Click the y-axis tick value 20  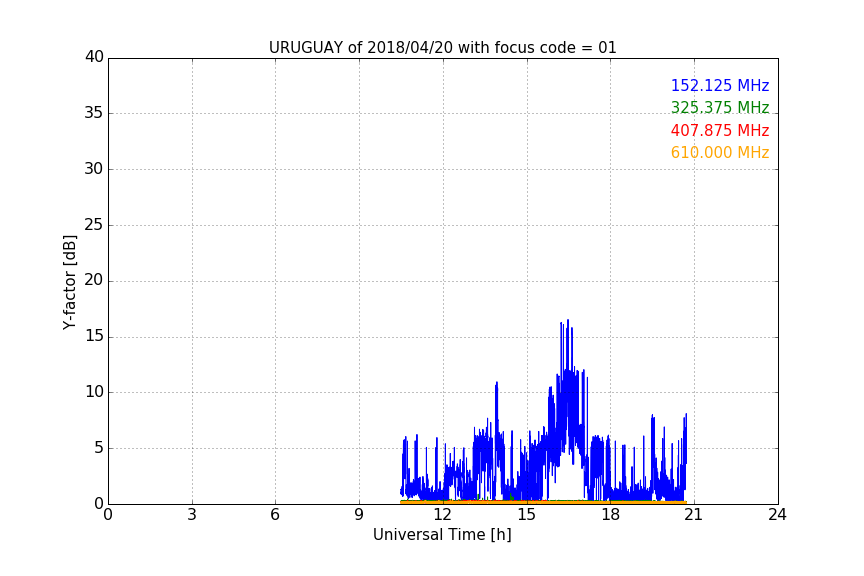click(x=94, y=281)
